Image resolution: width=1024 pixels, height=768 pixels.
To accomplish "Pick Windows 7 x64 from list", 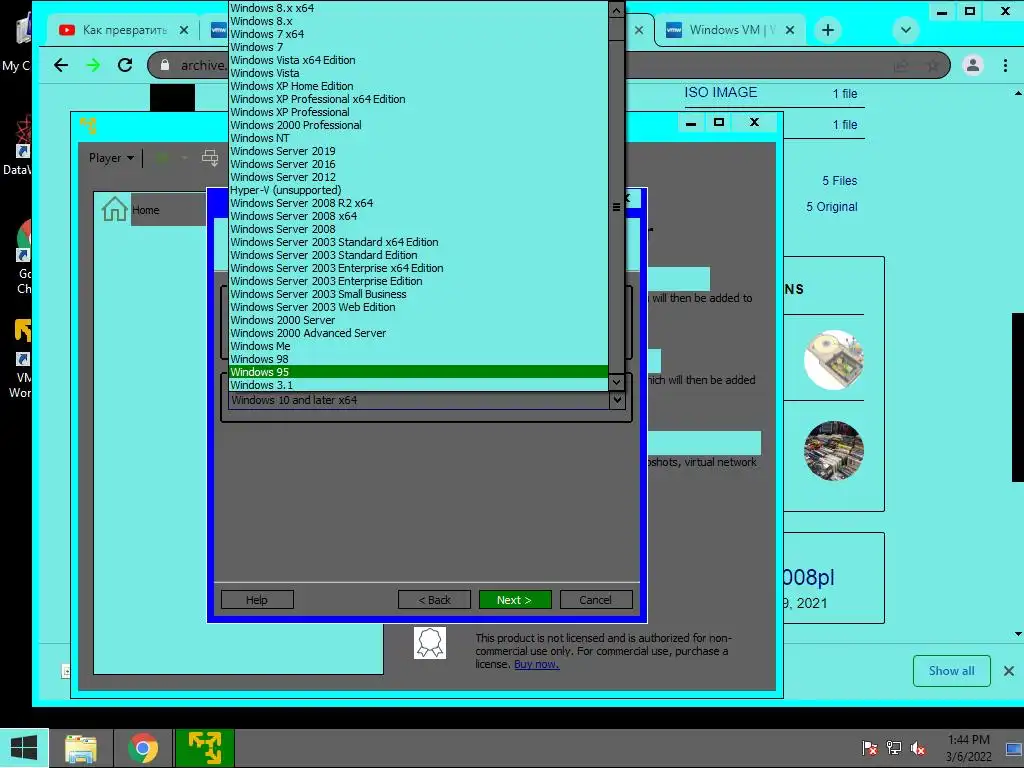I will (418, 34).
